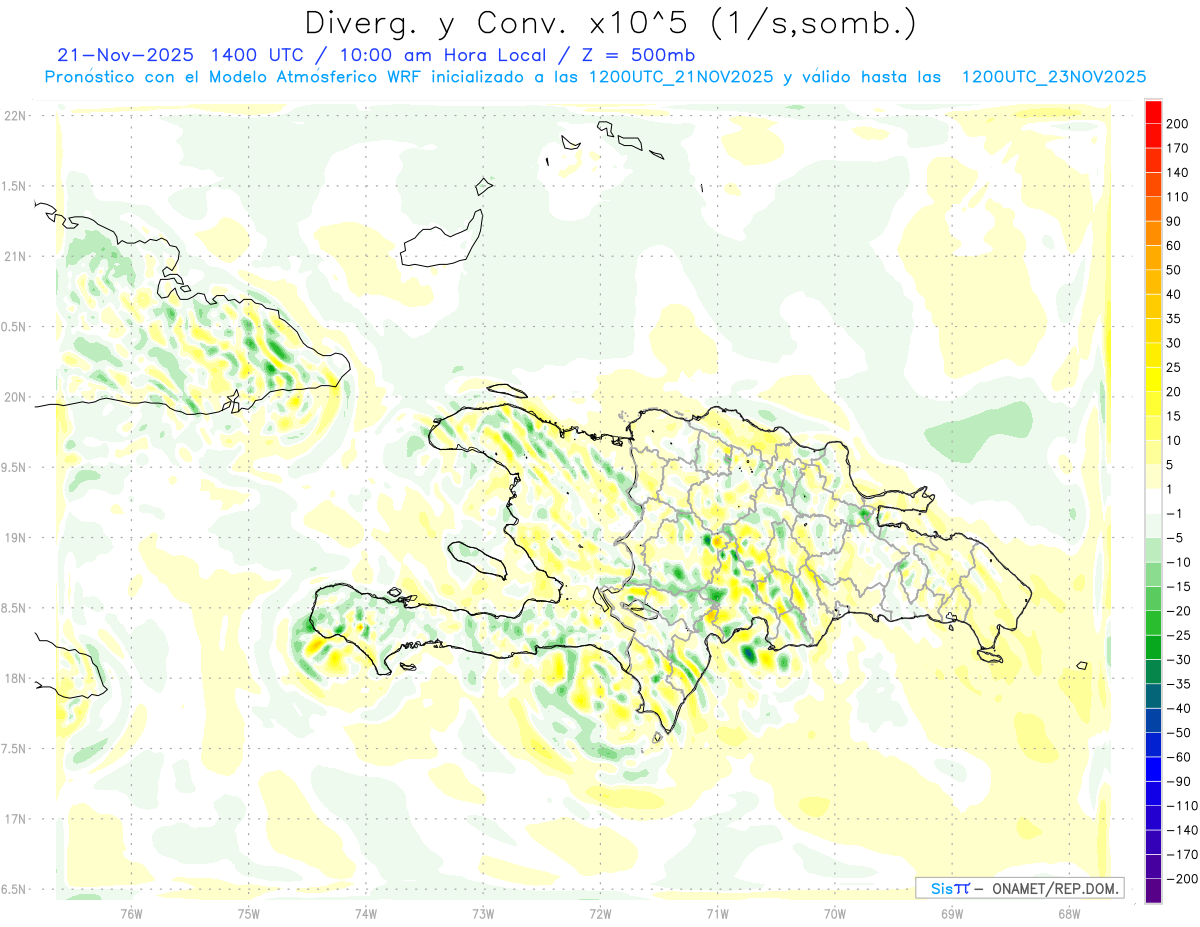The width and height of the screenshot is (1200, 927).
Task: Click the positive '25' color scale value
Action: click(1175, 367)
